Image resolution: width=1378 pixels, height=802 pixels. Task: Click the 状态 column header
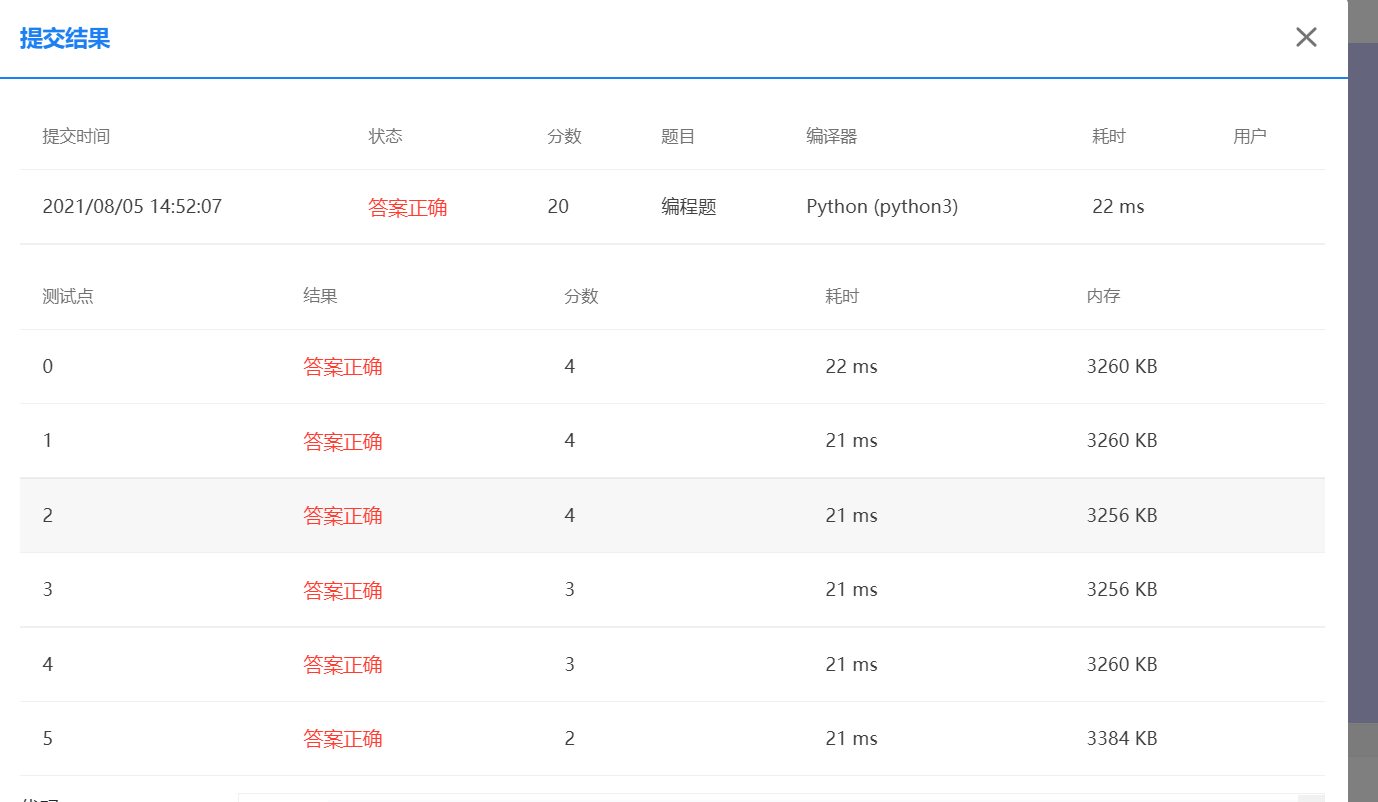pyautogui.click(x=385, y=136)
